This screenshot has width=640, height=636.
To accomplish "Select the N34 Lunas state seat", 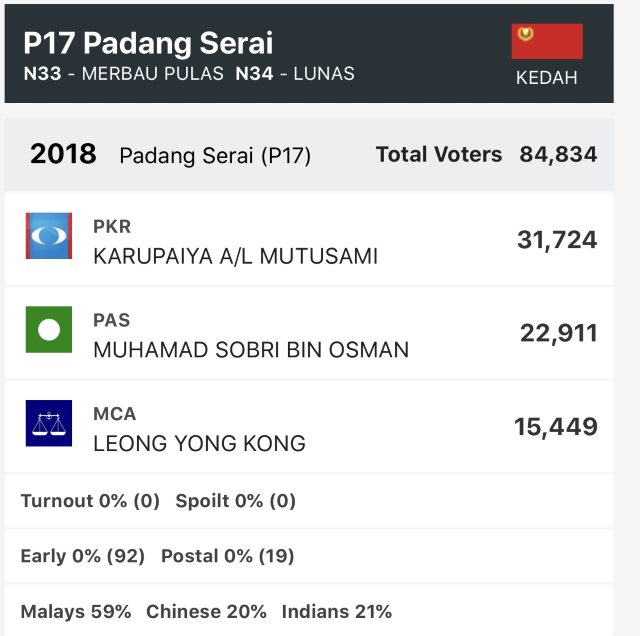I will [295, 74].
